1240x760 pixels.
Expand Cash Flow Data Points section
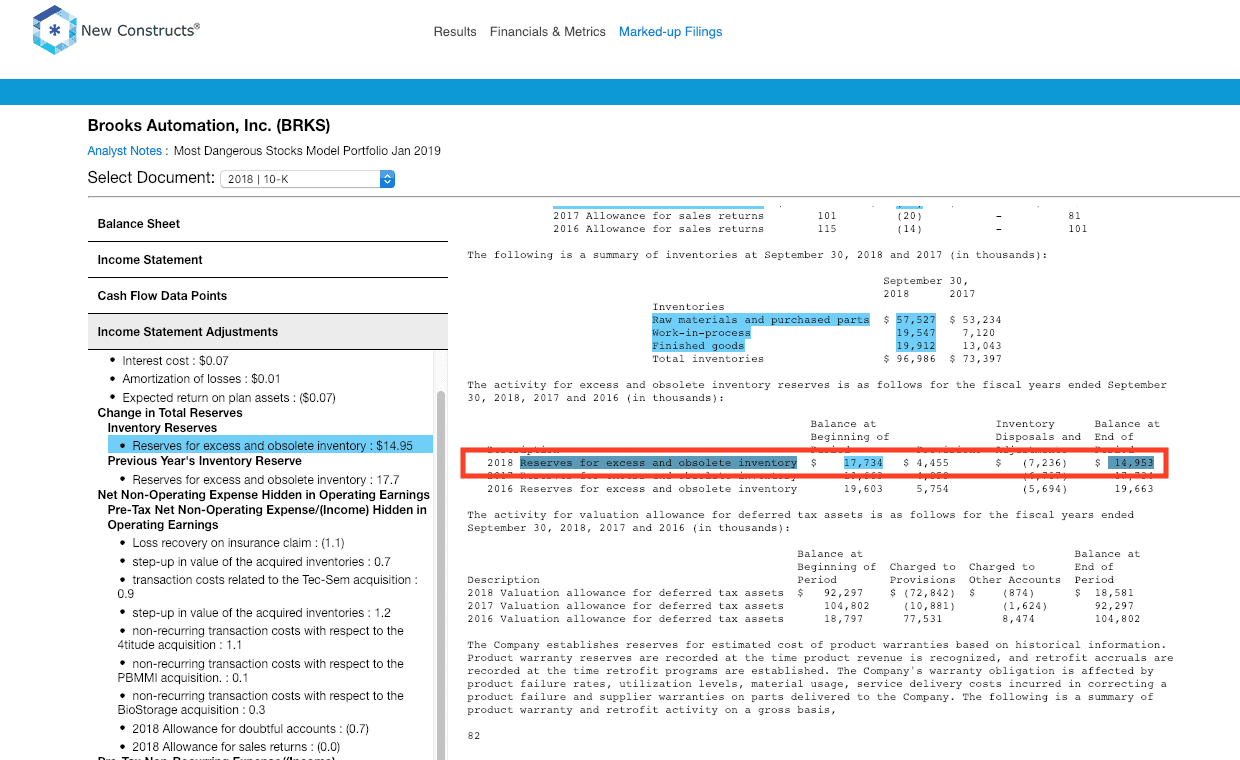(x=268, y=296)
